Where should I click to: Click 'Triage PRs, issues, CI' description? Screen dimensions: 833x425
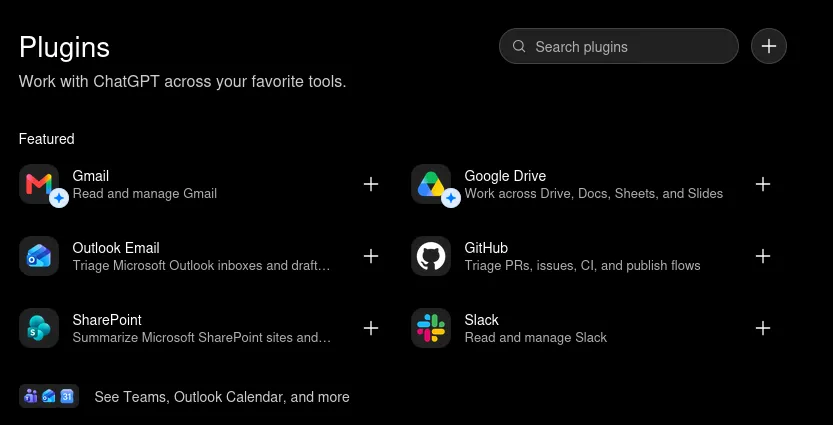coord(583,265)
